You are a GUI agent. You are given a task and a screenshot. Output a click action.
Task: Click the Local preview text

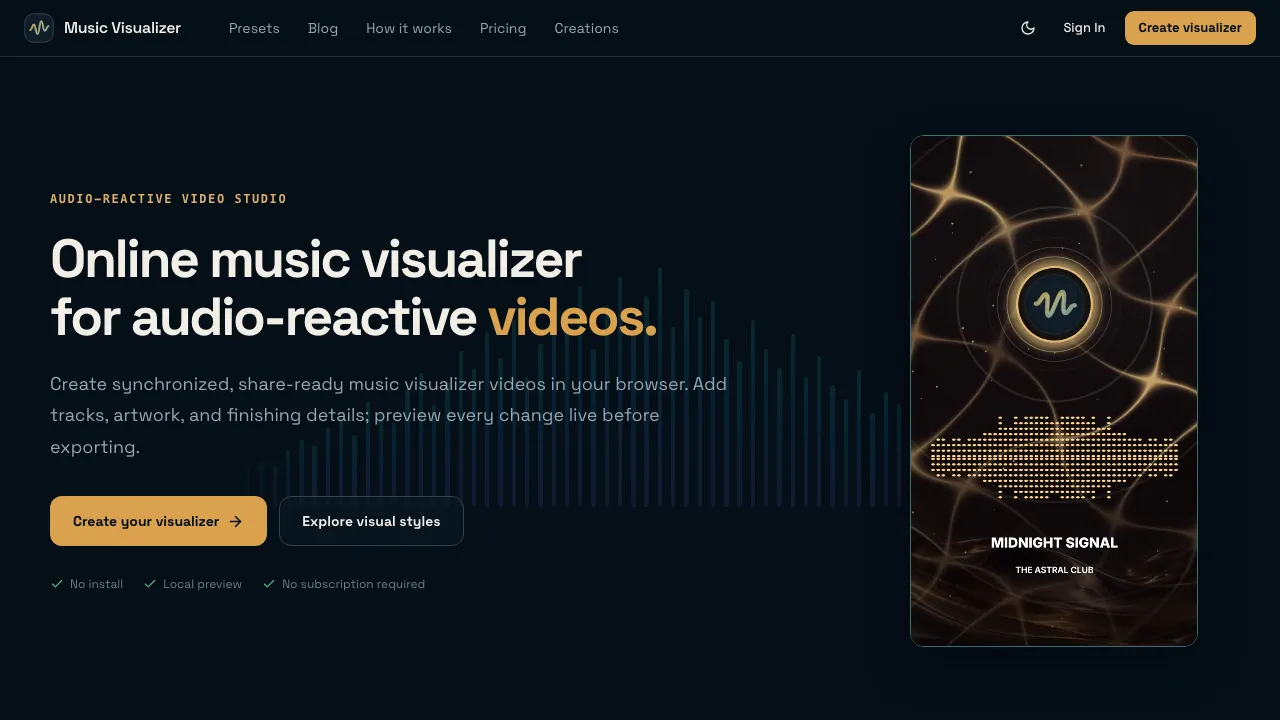coord(202,584)
